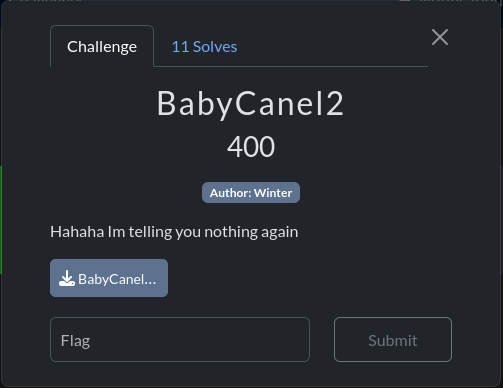Image resolution: width=503 pixels, height=388 pixels.
Task: Click the download icon on the file button
Action: (67, 278)
